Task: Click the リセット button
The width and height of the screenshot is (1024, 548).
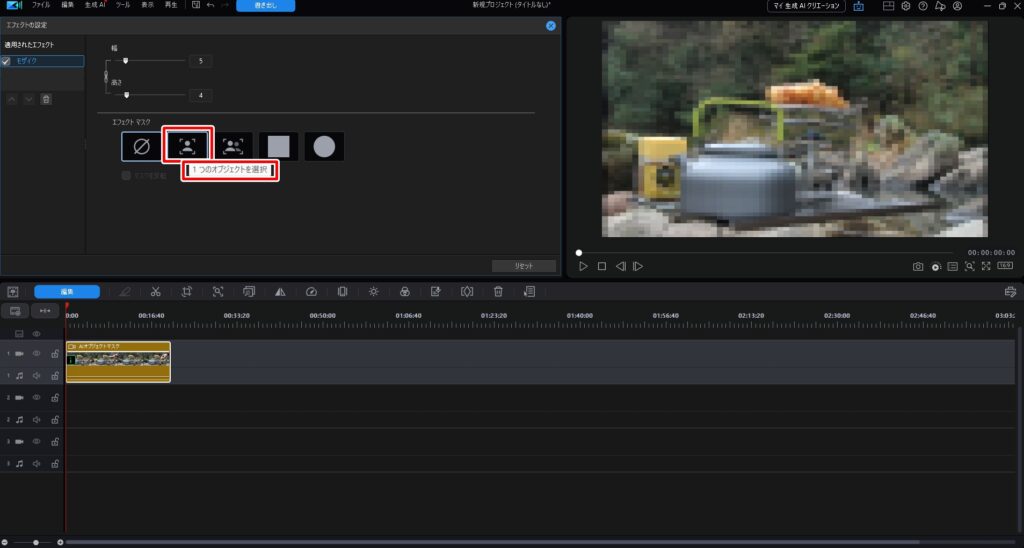Action: (525, 266)
